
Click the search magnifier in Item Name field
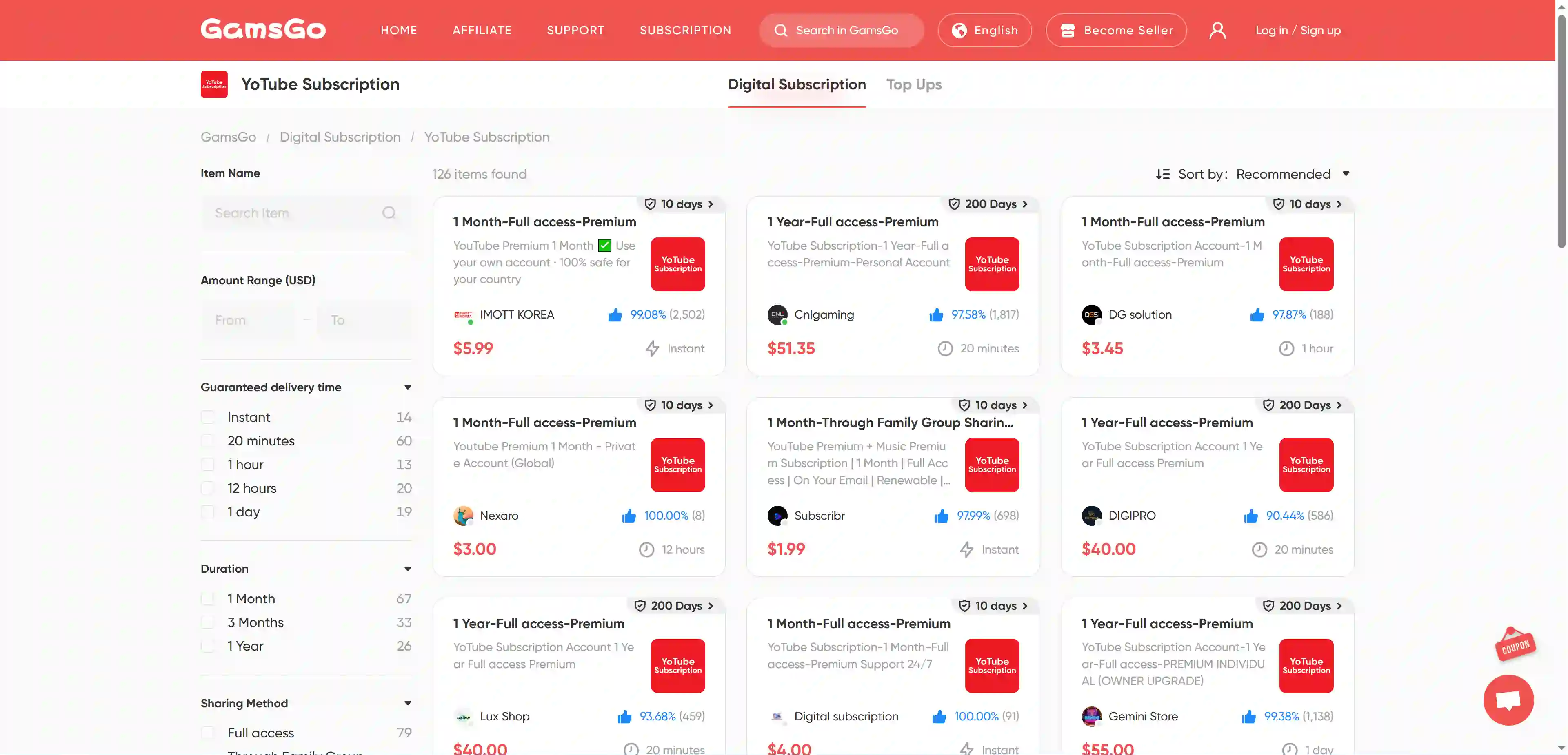coord(389,213)
